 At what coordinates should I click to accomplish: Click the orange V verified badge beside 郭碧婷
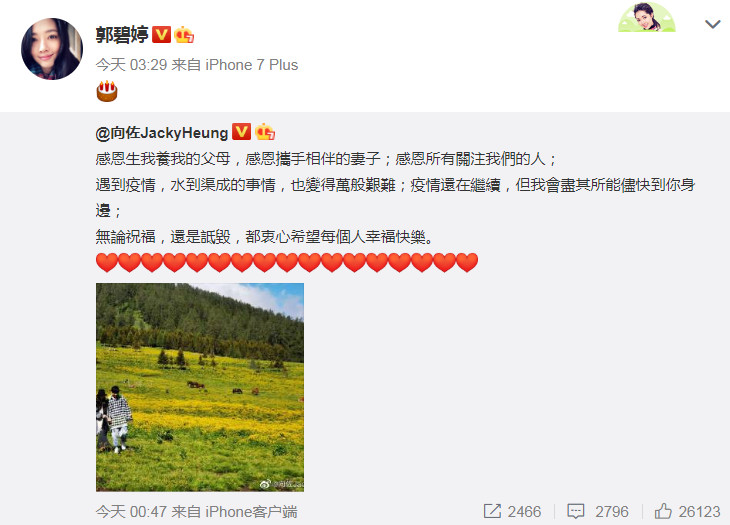(x=162, y=34)
